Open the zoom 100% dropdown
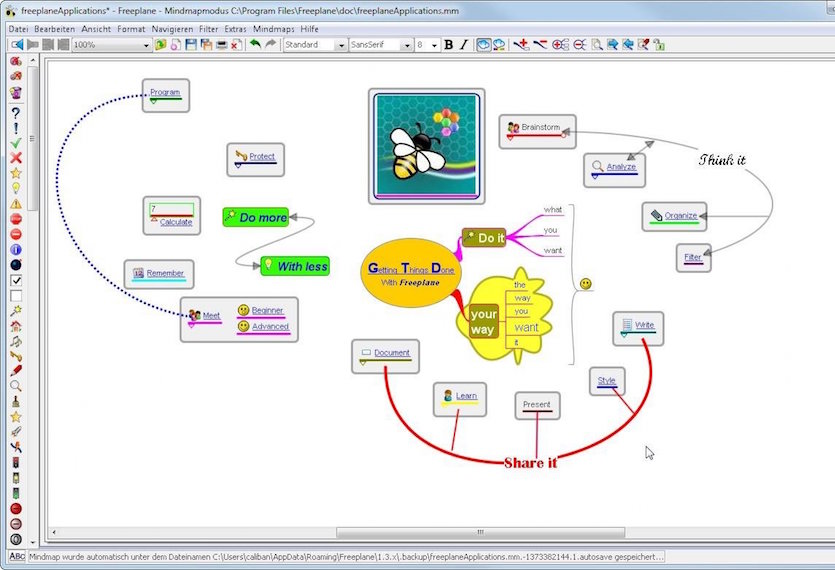The image size is (835, 570). (146, 45)
